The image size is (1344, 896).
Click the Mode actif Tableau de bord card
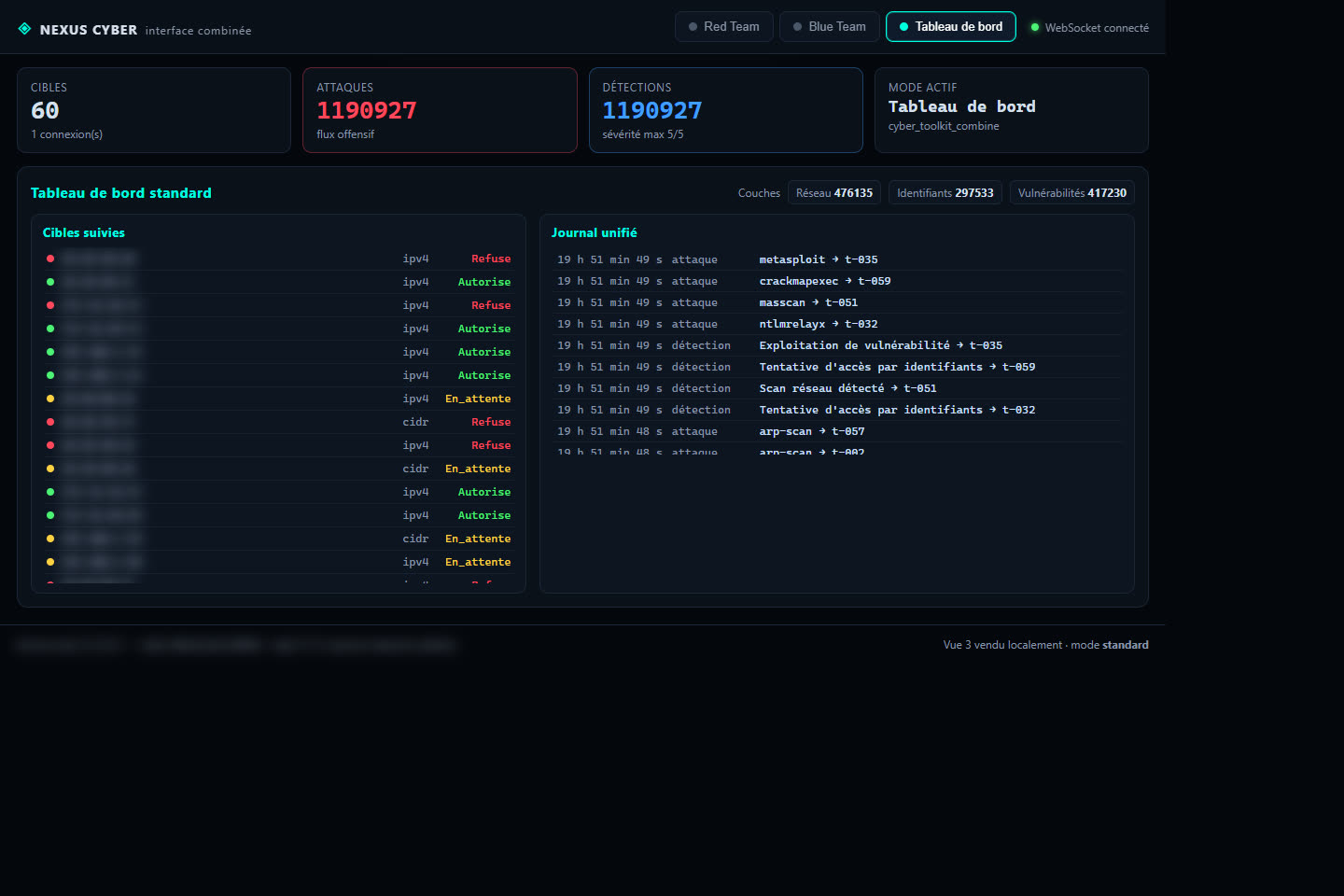[1011, 110]
